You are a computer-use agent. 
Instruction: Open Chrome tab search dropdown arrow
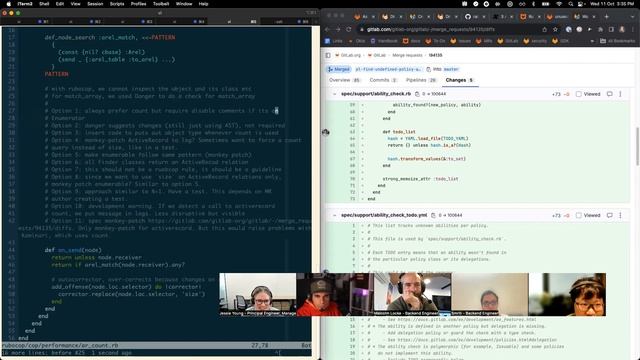(x=632, y=17)
